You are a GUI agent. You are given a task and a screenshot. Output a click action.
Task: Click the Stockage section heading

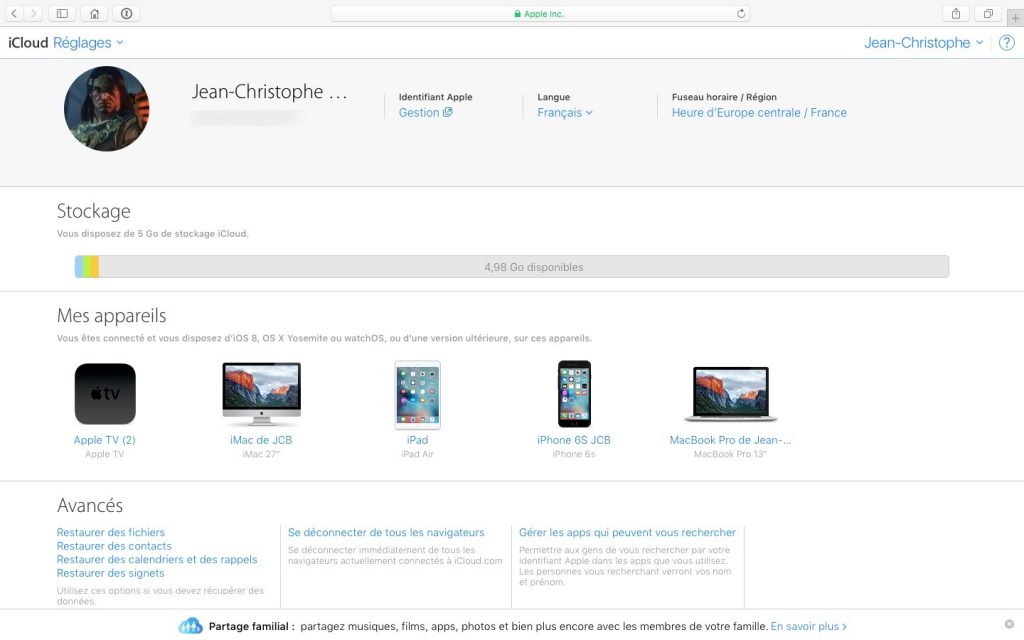coord(93,211)
